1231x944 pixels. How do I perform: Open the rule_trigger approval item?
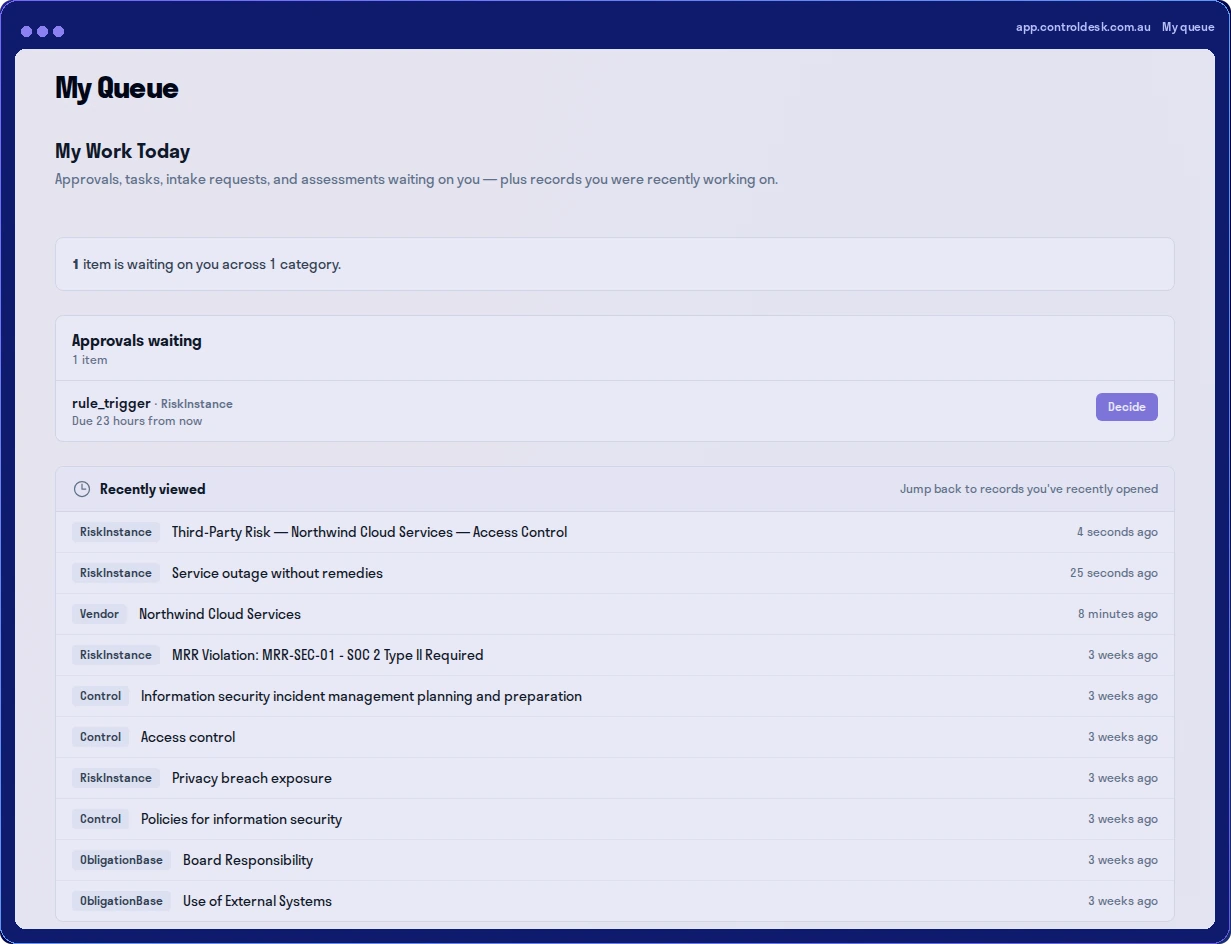tap(614, 411)
